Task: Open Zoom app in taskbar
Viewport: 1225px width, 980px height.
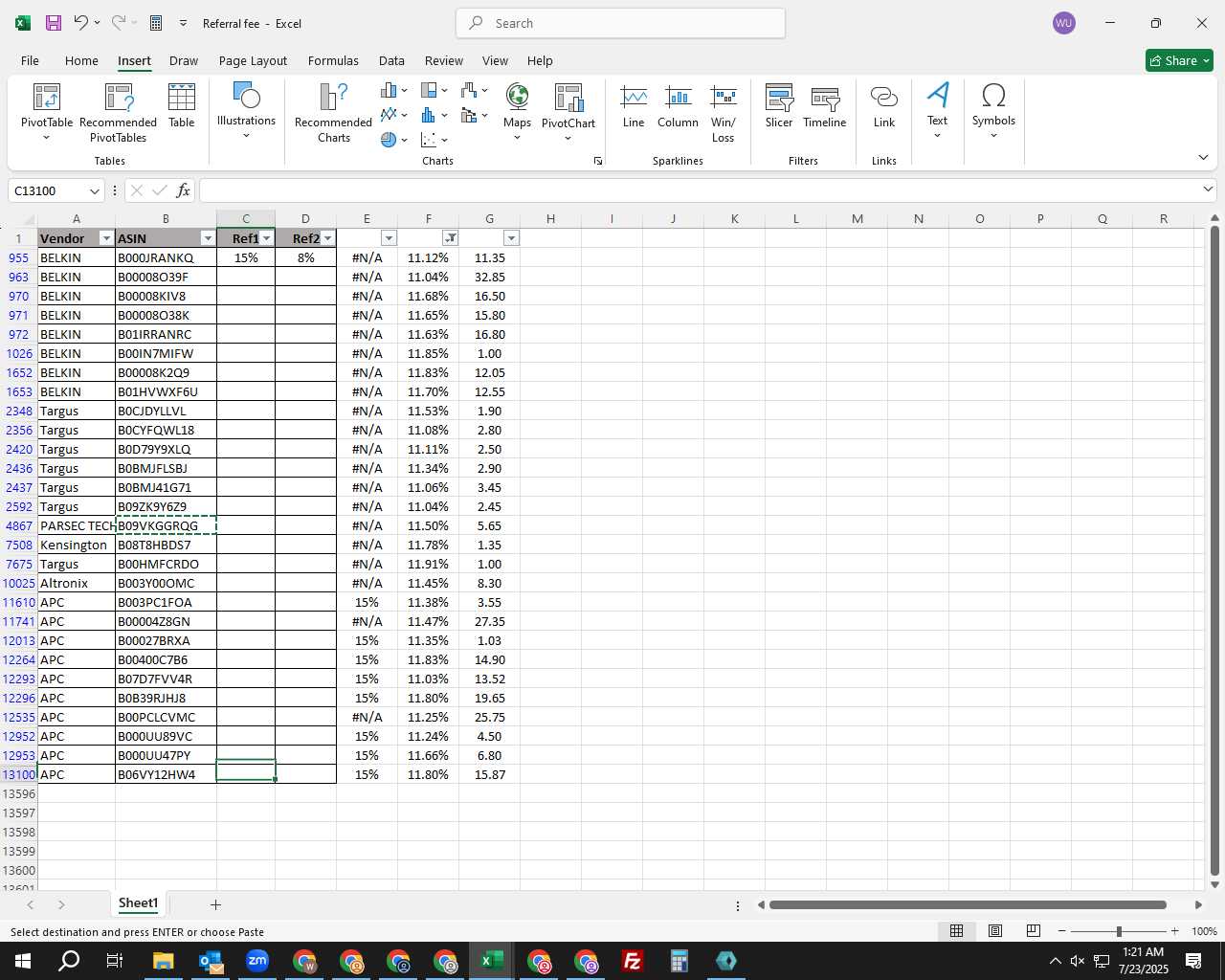Action: pos(257,961)
